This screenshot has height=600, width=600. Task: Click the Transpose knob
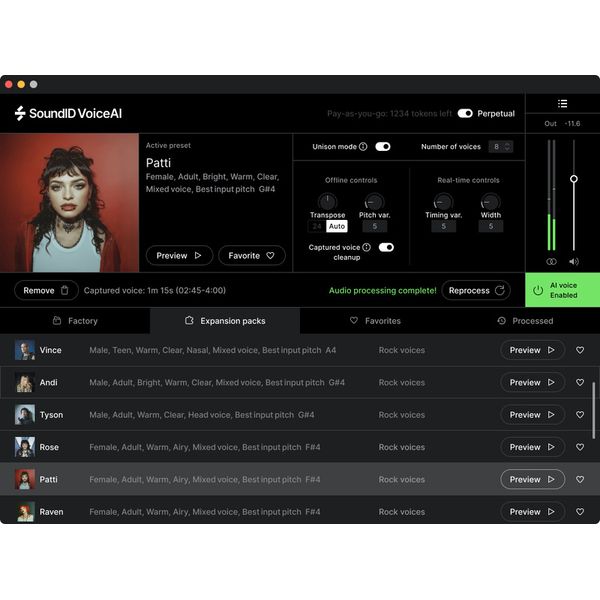click(327, 202)
